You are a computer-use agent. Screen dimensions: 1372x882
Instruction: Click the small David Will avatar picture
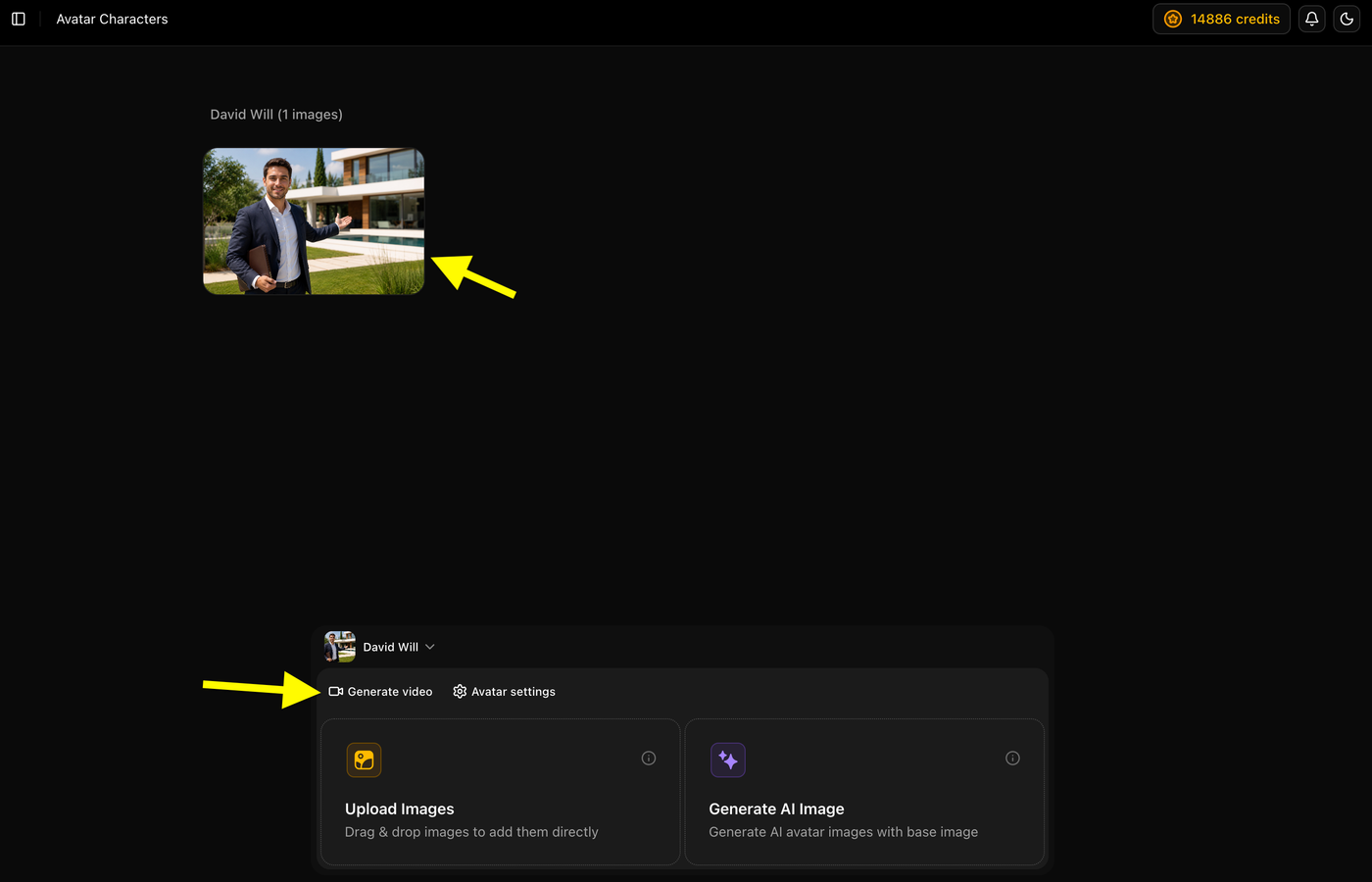coord(340,647)
